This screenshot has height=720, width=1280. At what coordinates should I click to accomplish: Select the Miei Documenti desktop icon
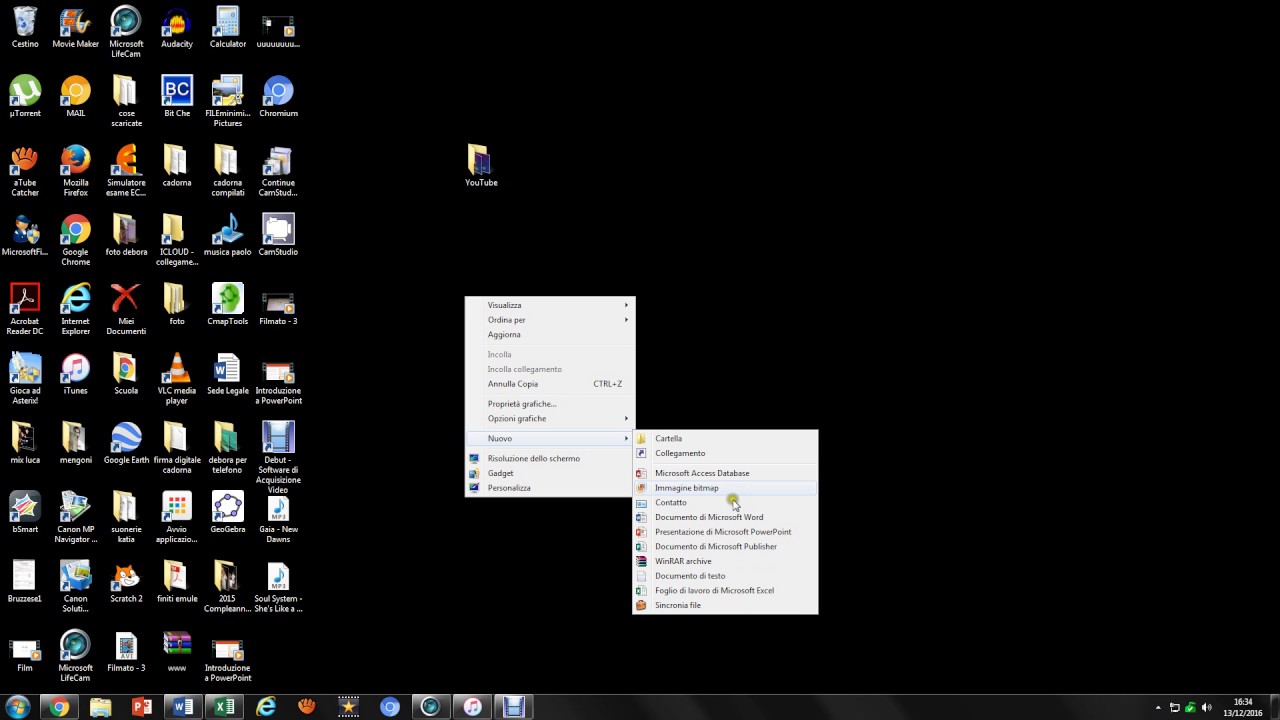point(126,309)
